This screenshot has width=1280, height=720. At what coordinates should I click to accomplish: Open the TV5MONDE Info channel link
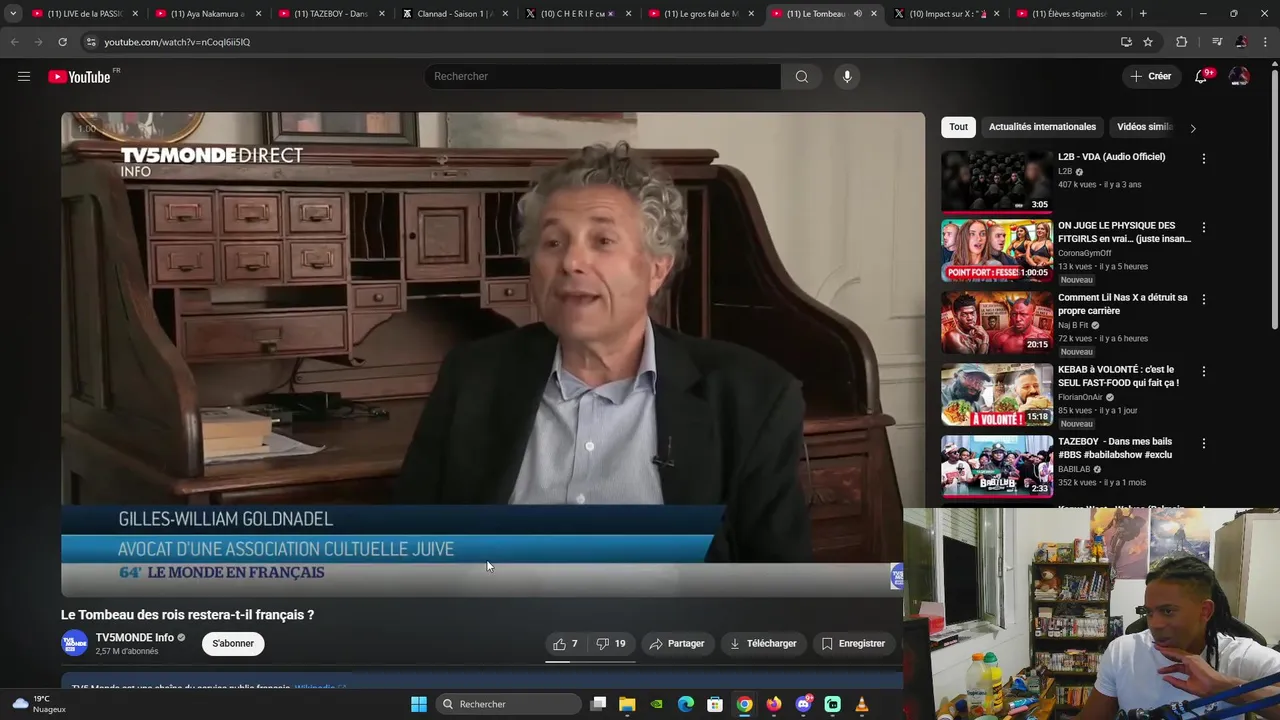134,638
